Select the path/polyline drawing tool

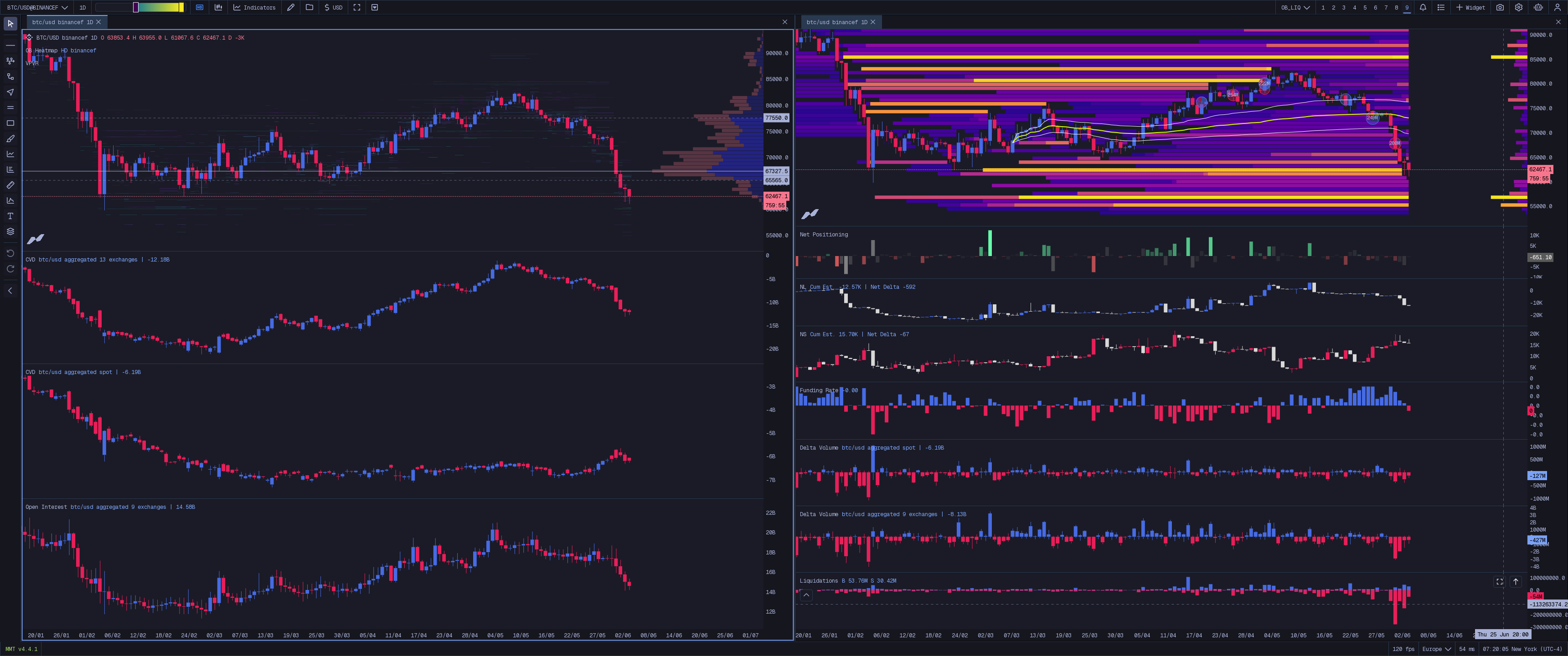point(10,76)
